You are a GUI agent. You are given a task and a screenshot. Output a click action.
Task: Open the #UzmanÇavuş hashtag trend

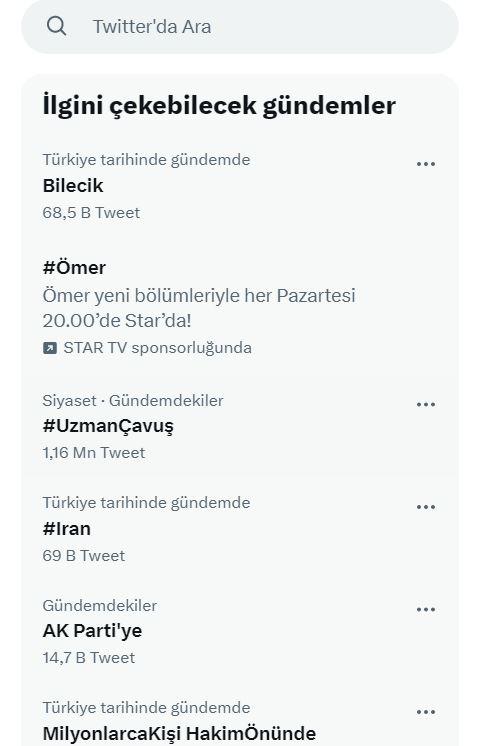tap(108, 426)
